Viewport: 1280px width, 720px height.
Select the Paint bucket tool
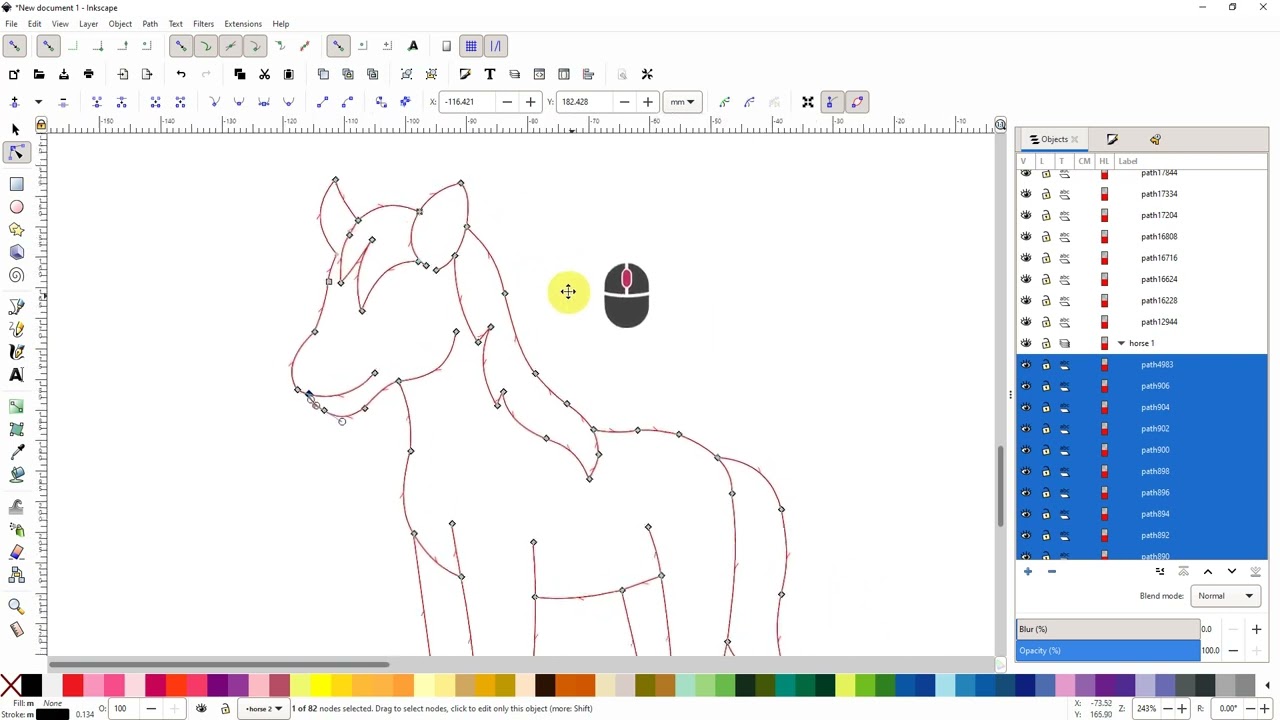point(16,475)
